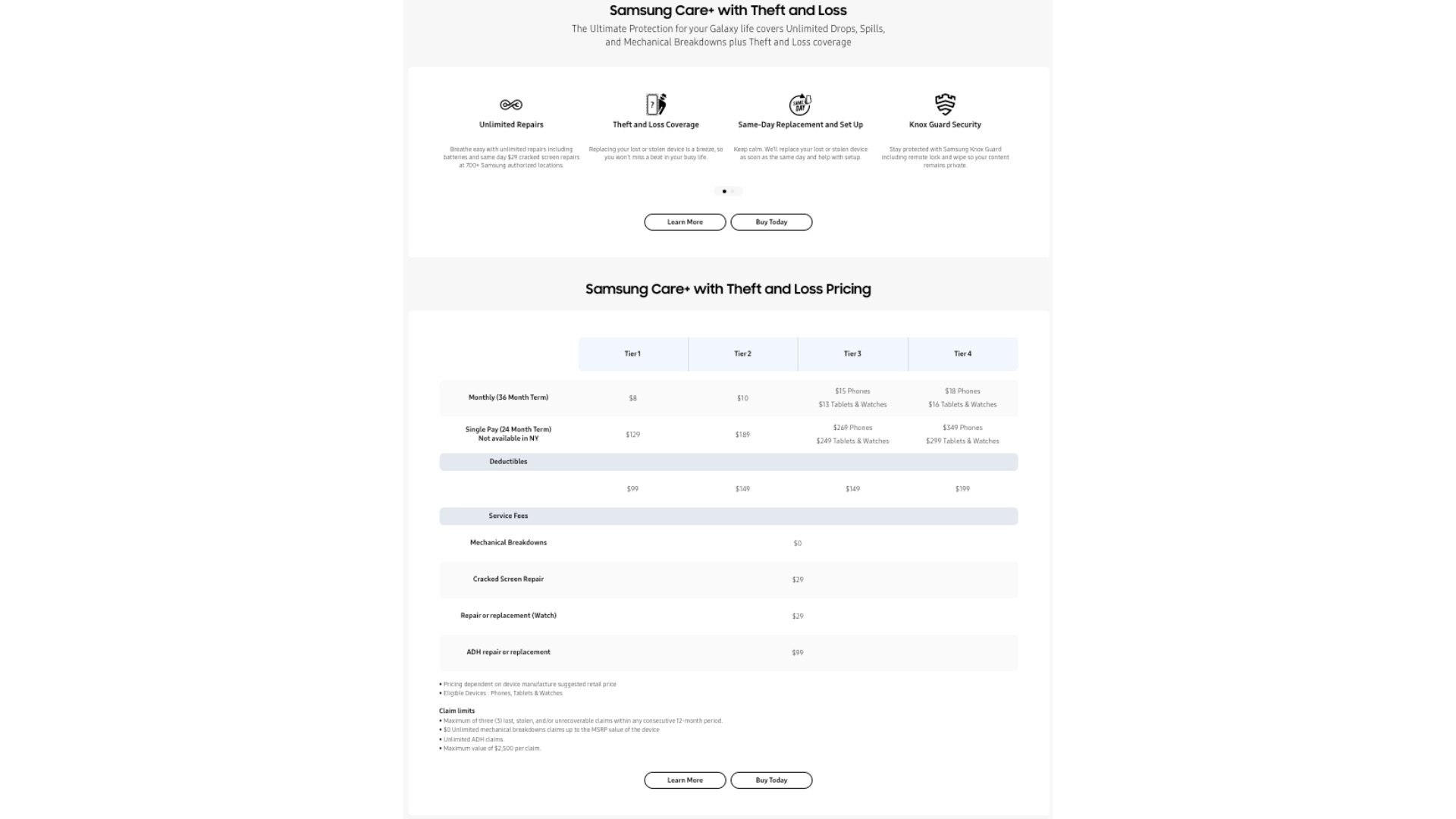Image resolution: width=1456 pixels, height=819 pixels.
Task: Choose the Tier 4 column header
Action: tap(962, 354)
